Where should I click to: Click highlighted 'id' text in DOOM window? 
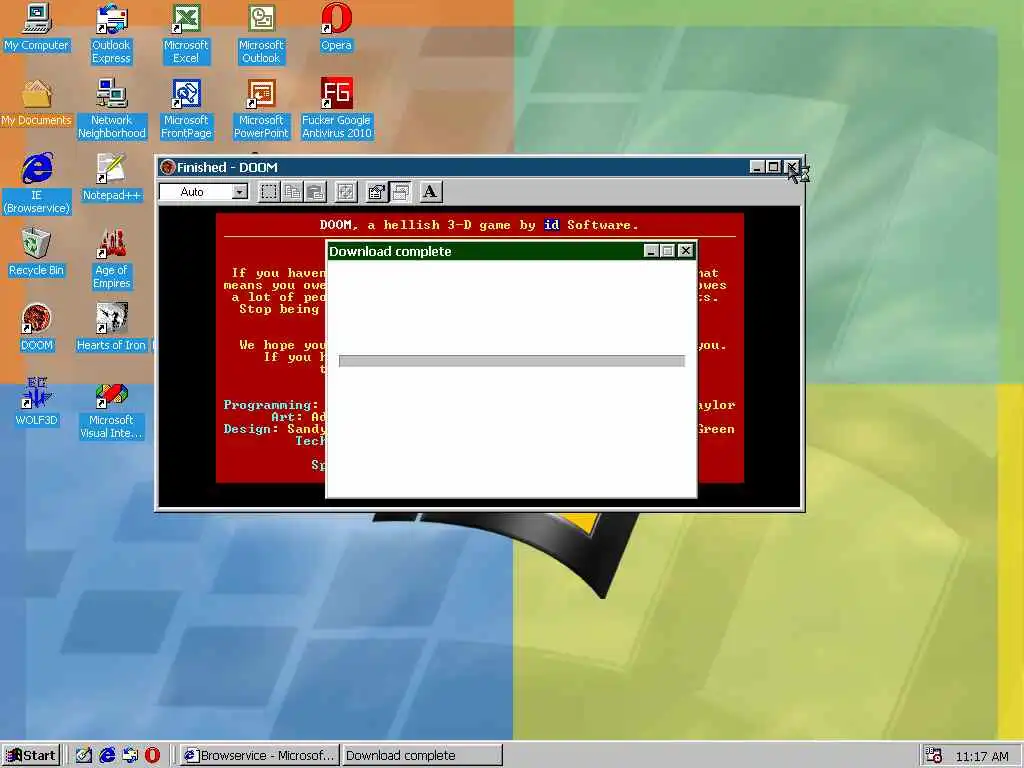pos(551,225)
